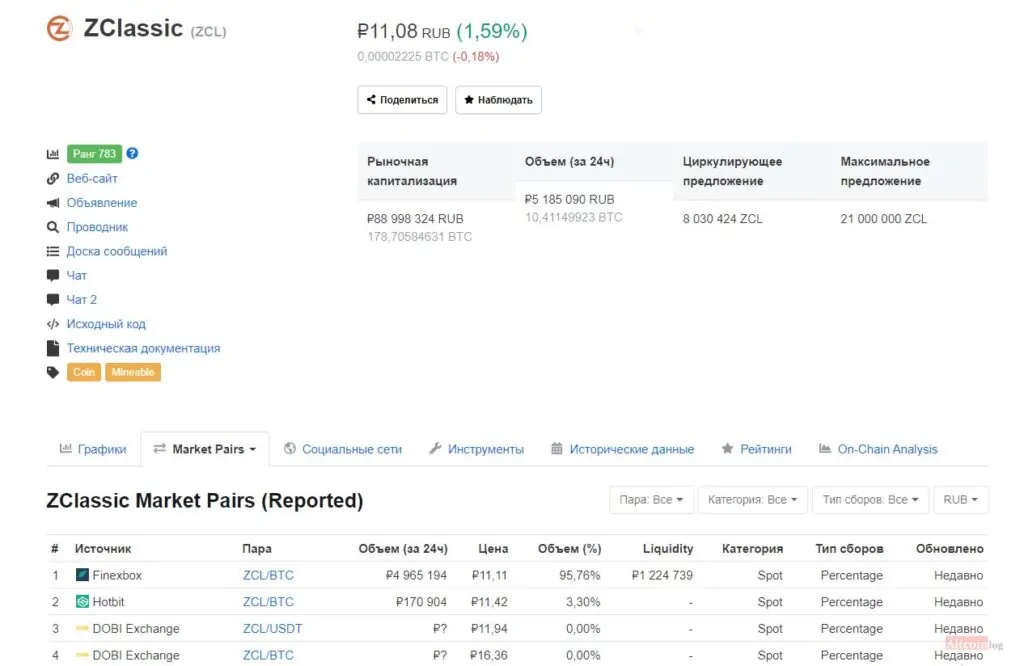Viewport: 1024px width, 666px height.
Task: Click the tag icon beside Coin label
Action: click(x=53, y=372)
